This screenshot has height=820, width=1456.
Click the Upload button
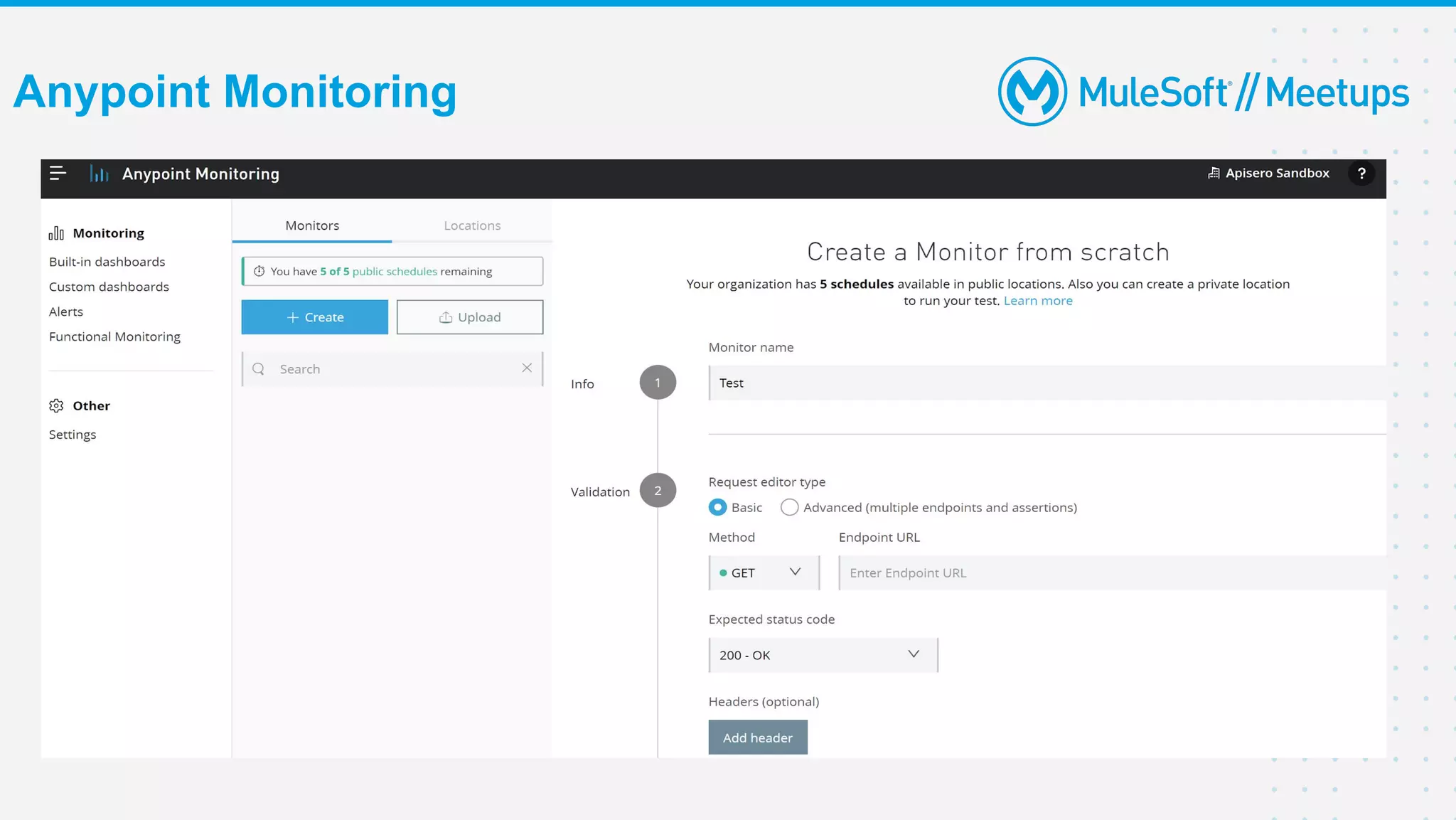click(x=470, y=317)
